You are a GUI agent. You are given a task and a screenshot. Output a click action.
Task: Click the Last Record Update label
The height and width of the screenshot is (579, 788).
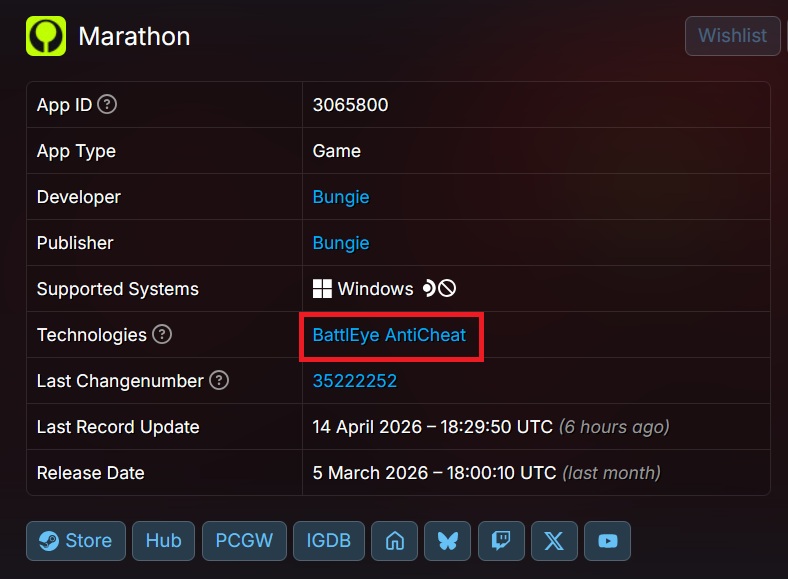[118, 427]
